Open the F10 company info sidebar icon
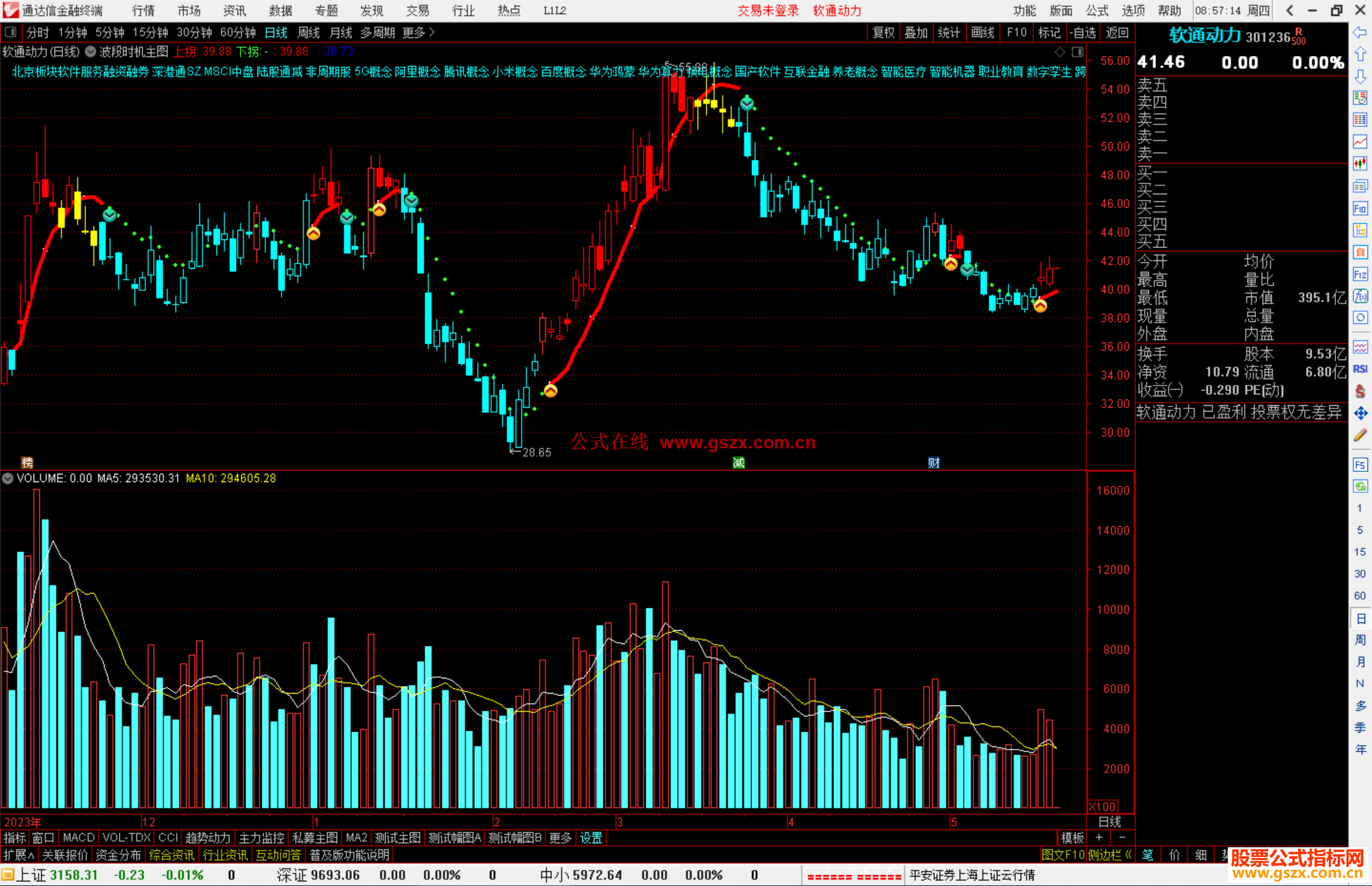The width and height of the screenshot is (1372, 886). point(1360,208)
